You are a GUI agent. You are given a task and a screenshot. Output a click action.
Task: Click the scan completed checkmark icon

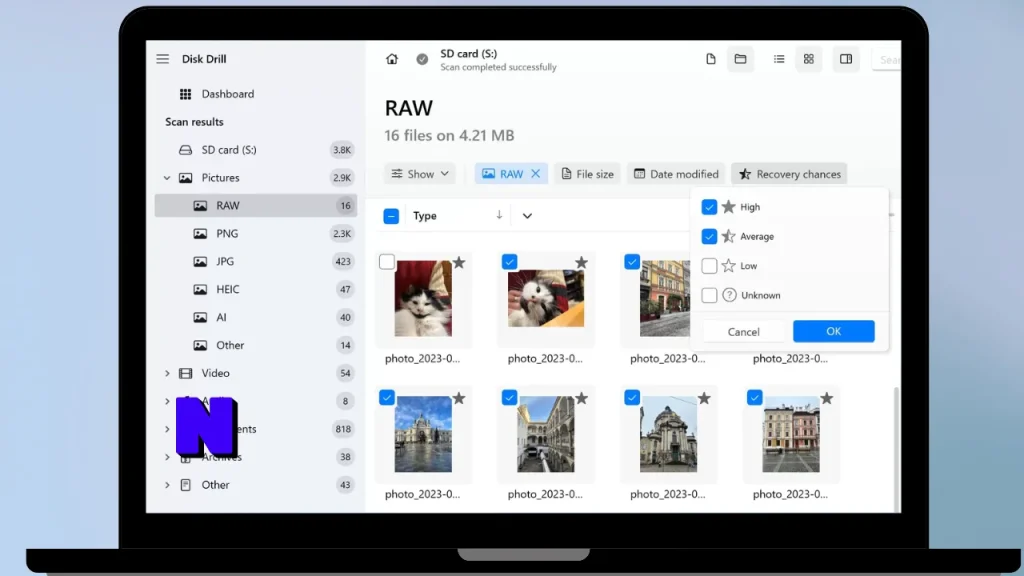pos(423,59)
